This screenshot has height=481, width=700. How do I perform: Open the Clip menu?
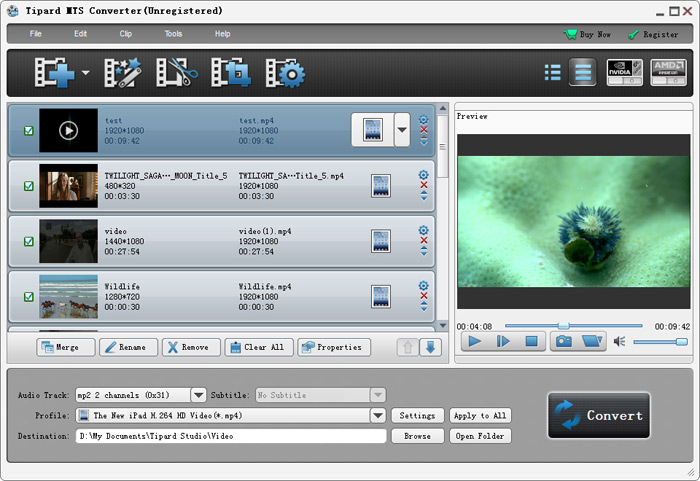pyautogui.click(x=125, y=33)
